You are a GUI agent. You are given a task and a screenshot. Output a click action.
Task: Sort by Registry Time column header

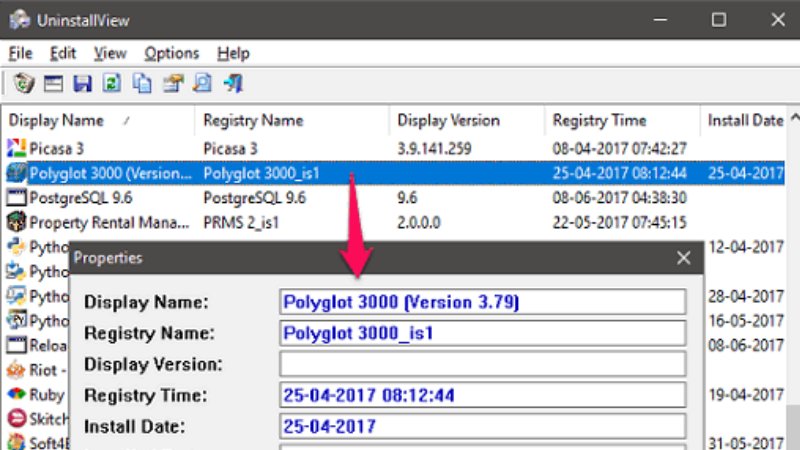point(599,120)
